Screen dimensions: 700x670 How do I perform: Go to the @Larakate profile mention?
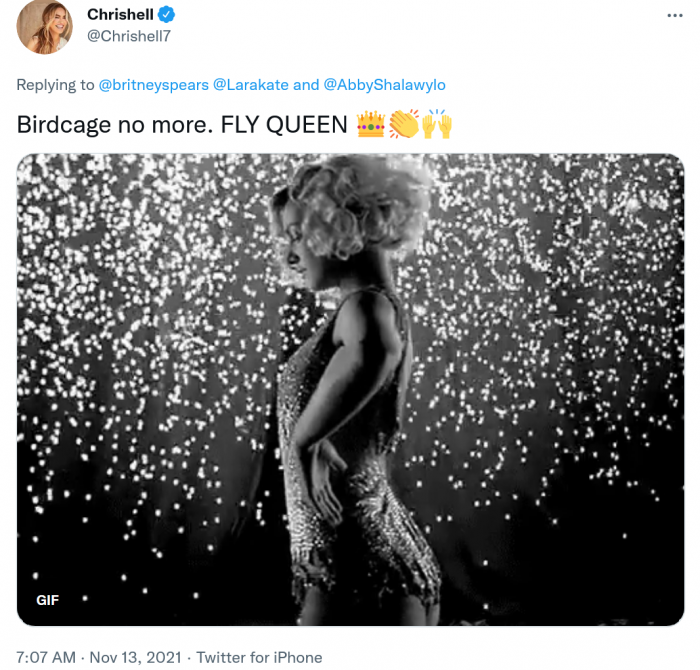tap(252, 86)
